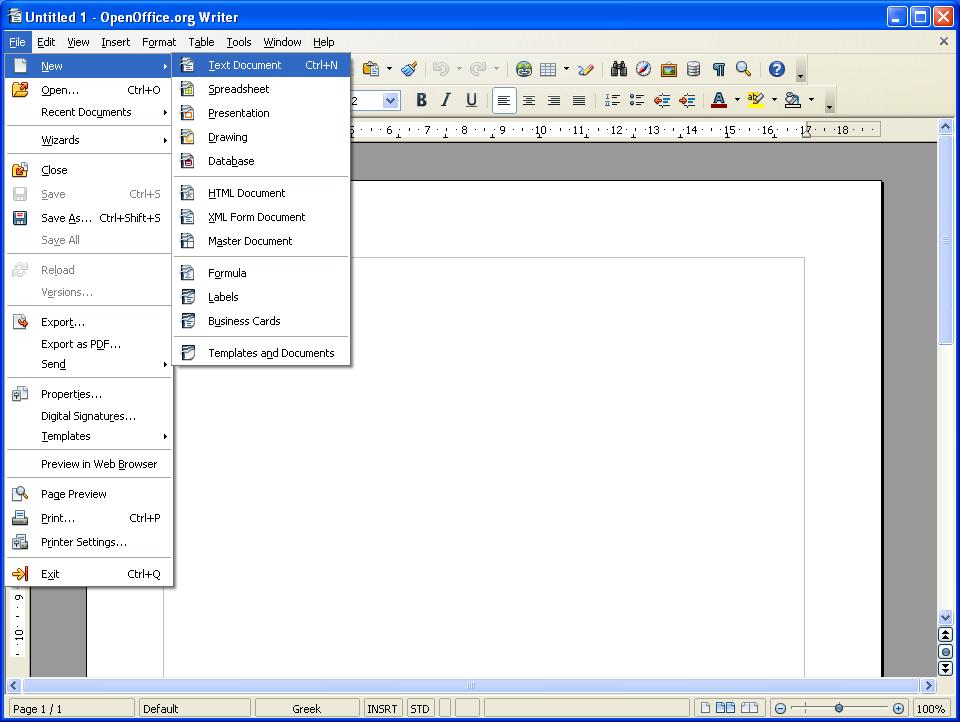The width and height of the screenshot is (960, 722).
Task: Choose Page Preview from File menu
Action: coord(89,494)
